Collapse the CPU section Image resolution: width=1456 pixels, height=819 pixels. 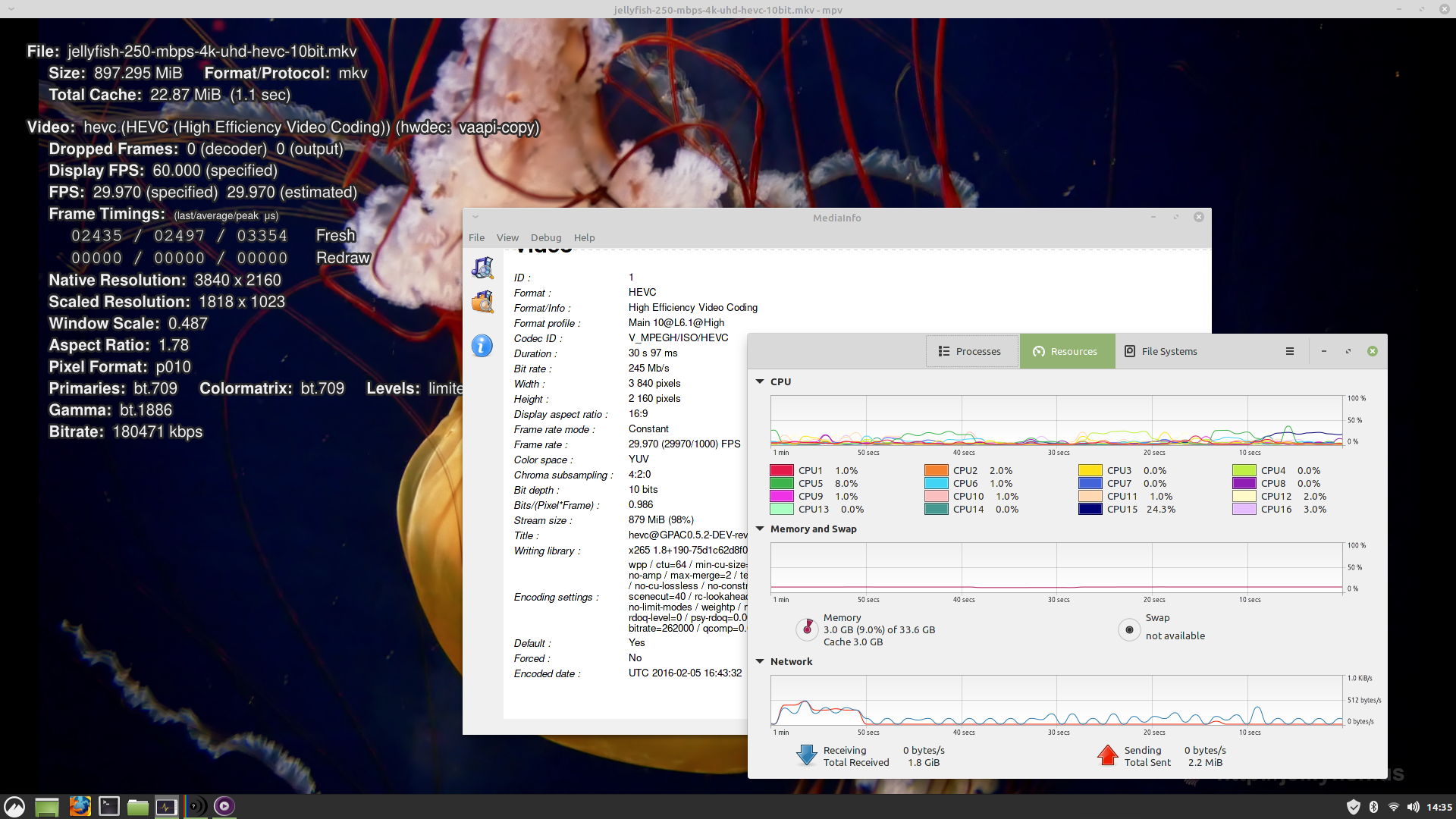pos(760,381)
